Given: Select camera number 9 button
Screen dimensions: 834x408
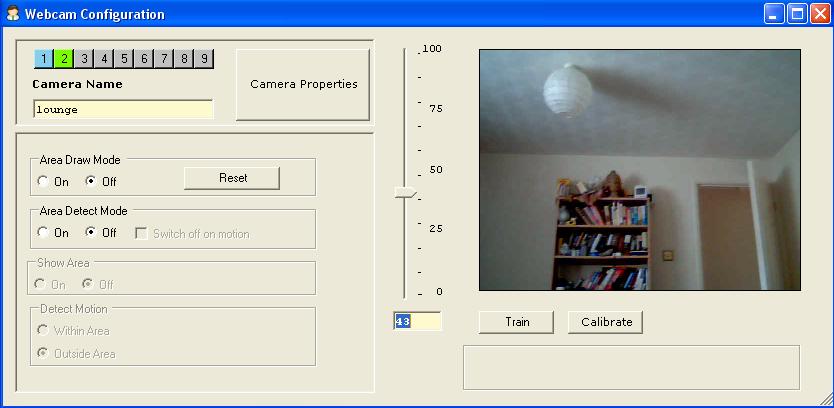Looking at the screenshot, I should click(204, 59).
